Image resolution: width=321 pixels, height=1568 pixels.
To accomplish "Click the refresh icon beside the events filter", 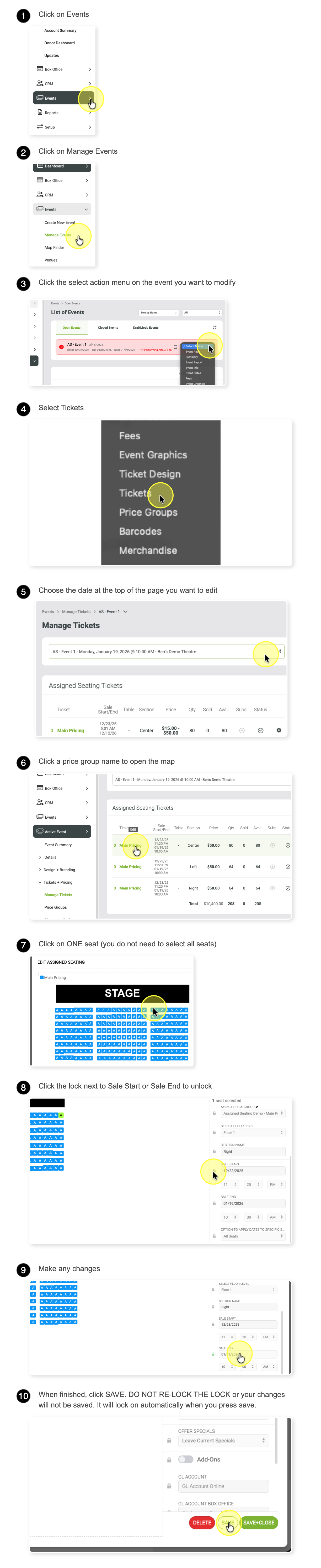I will click(215, 328).
